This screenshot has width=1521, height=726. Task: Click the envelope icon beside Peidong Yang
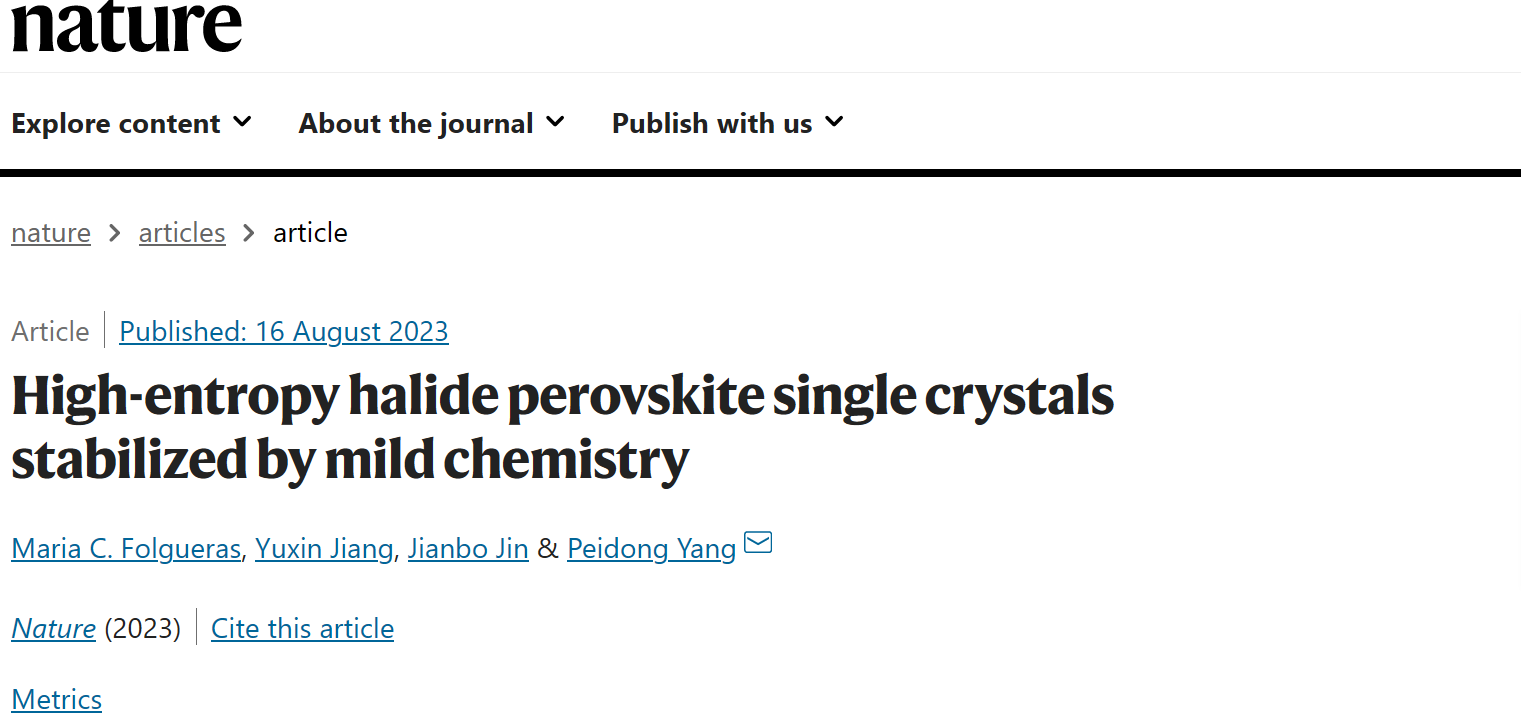pyautogui.click(x=759, y=544)
